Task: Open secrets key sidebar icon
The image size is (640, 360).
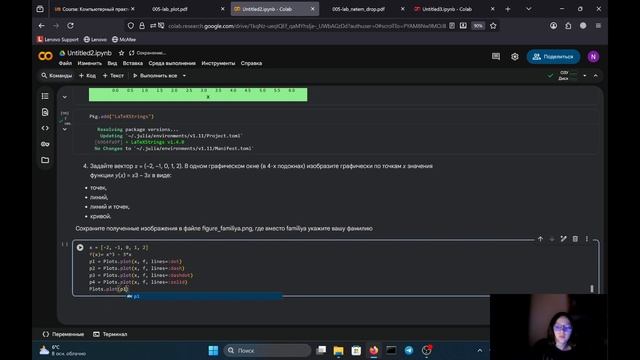Action: coord(45,144)
